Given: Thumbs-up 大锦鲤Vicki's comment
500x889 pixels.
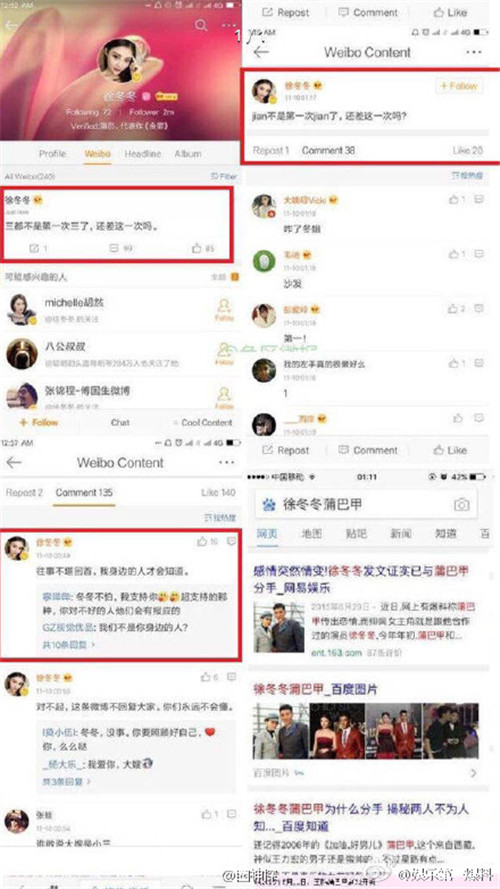Looking at the screenshot, I should [456, 200].
